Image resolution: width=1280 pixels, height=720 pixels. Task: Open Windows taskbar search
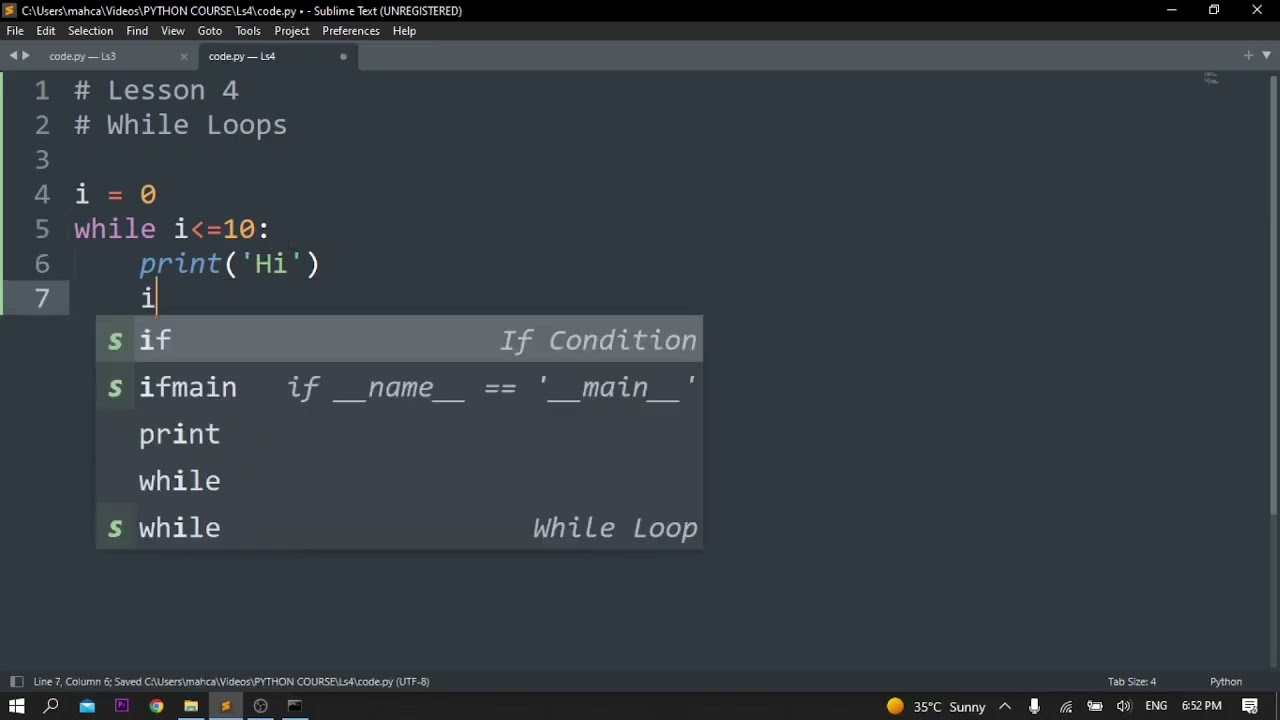[x=51, y=706]
